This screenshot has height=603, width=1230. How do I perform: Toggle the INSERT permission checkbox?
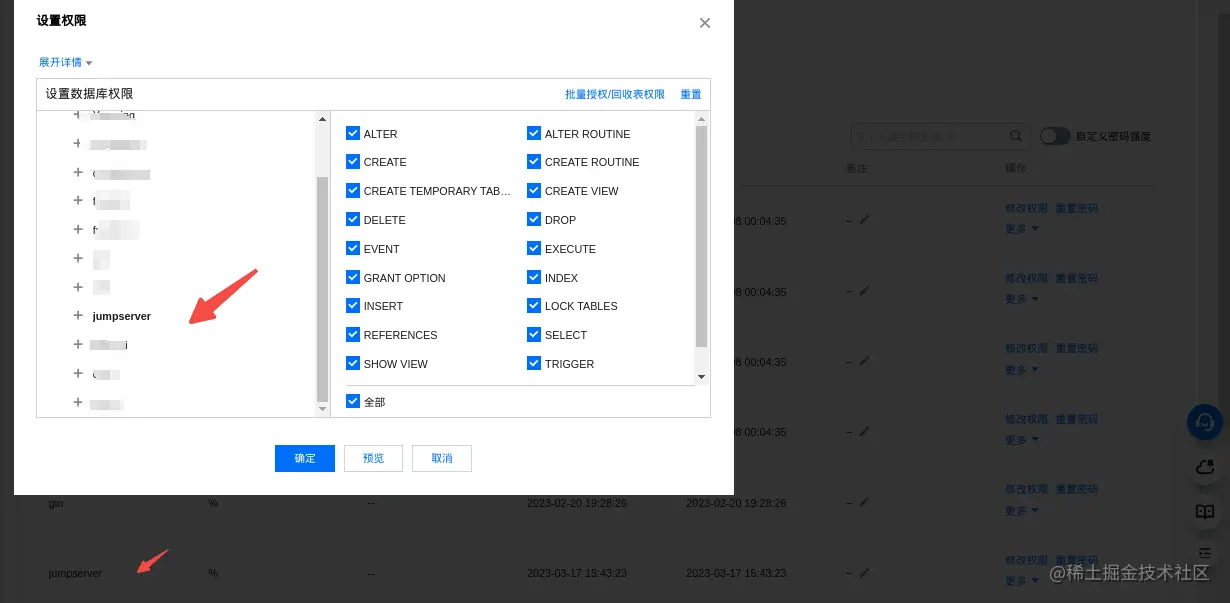(x=353, y=306)
